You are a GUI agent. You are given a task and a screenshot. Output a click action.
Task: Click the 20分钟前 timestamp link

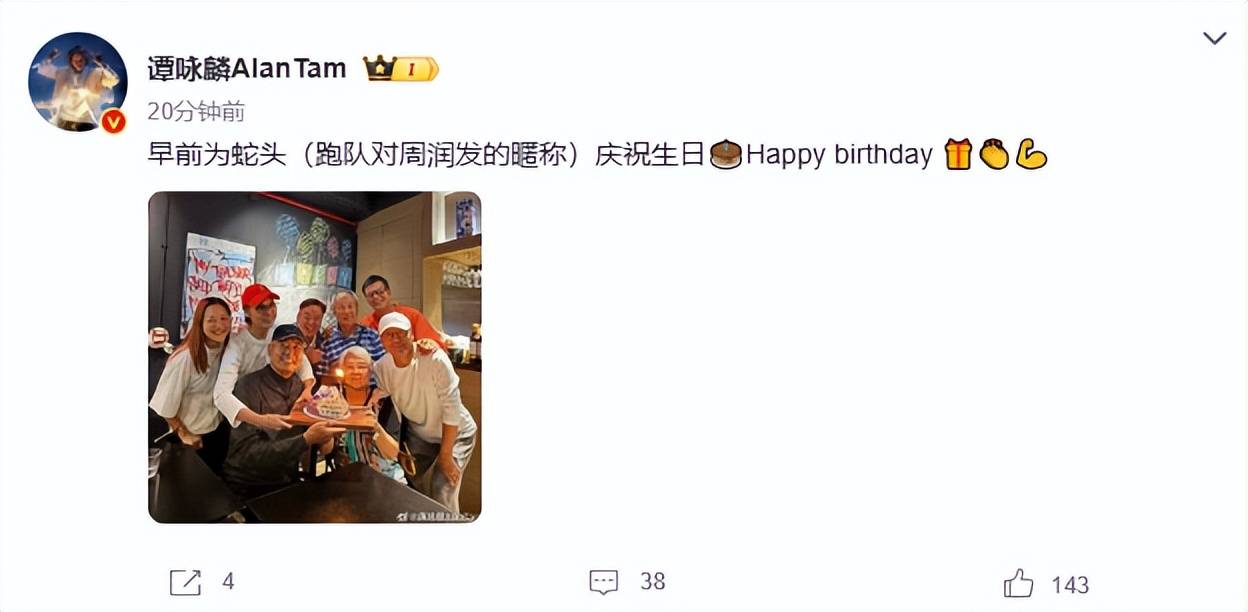(x=196, y=111)
